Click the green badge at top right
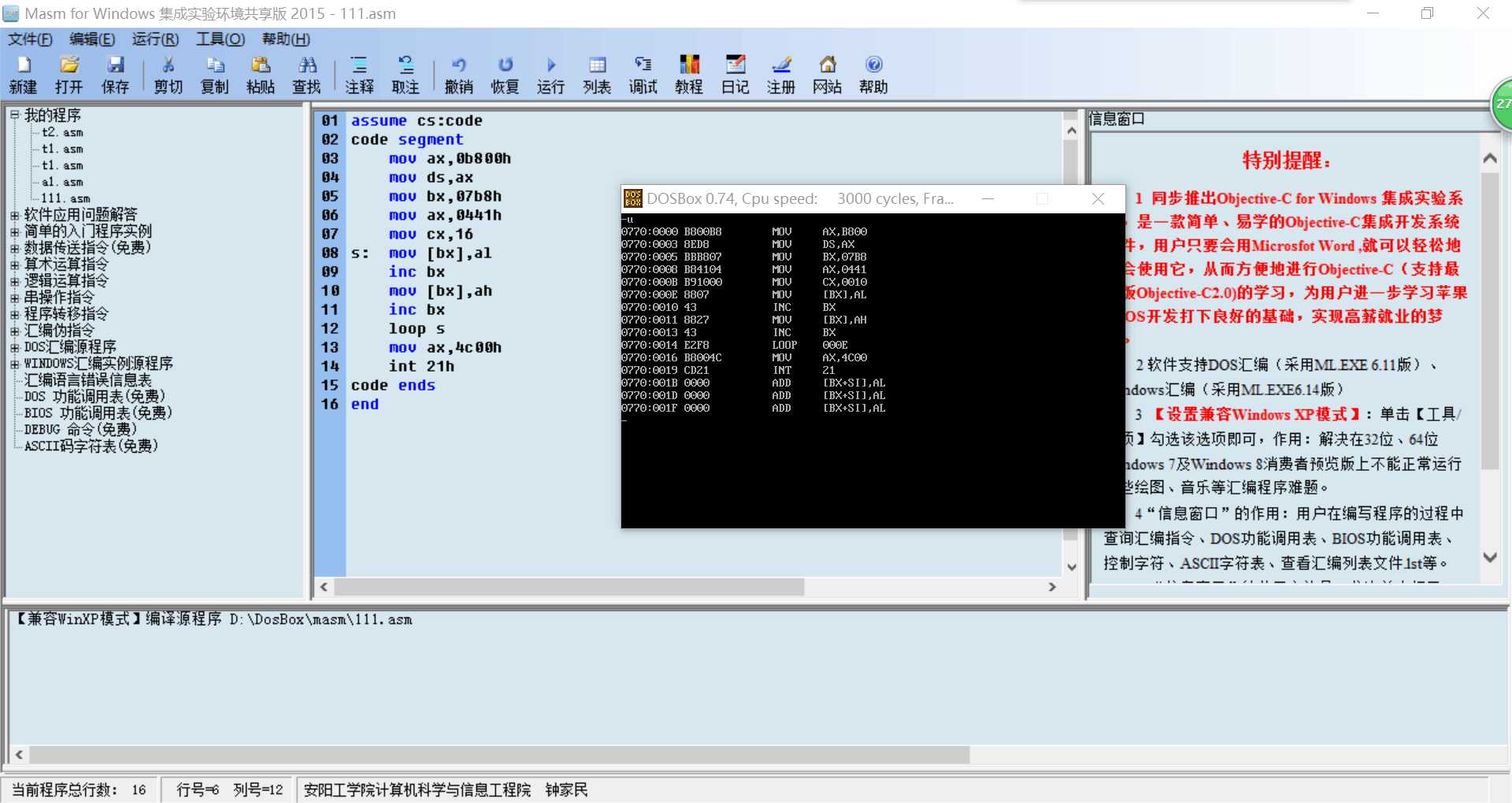This screenshot has width=1512, height=803. click(x=1503, y=105)
